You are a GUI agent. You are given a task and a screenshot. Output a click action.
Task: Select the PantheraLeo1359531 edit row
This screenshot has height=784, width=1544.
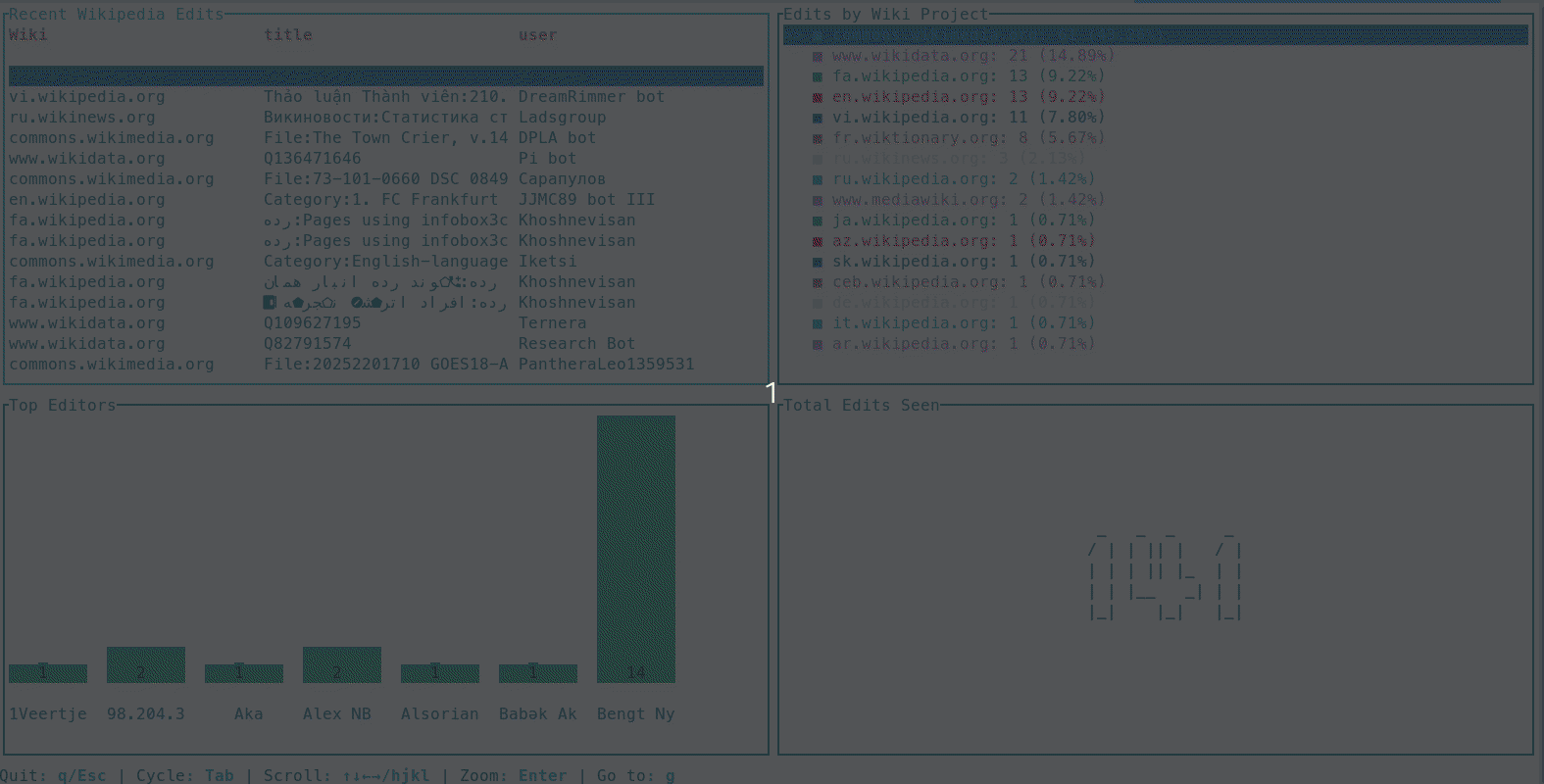[x=385, y=365]
